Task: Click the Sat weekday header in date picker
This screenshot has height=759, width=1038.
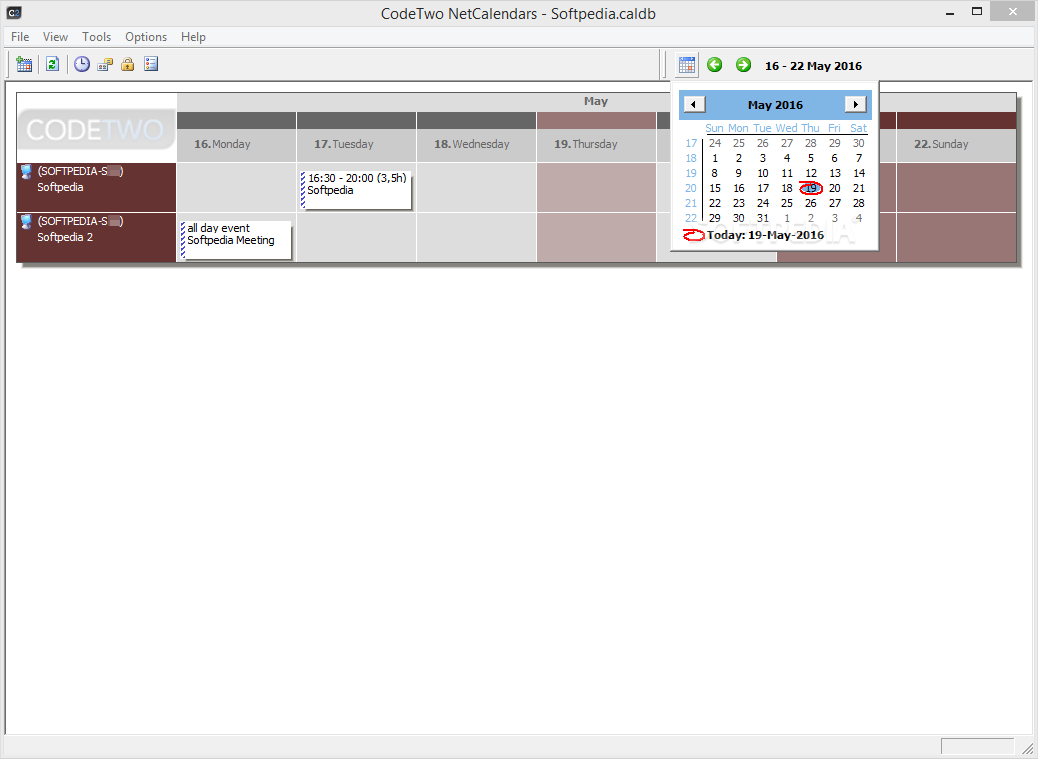Action: (x=859, y=128)
